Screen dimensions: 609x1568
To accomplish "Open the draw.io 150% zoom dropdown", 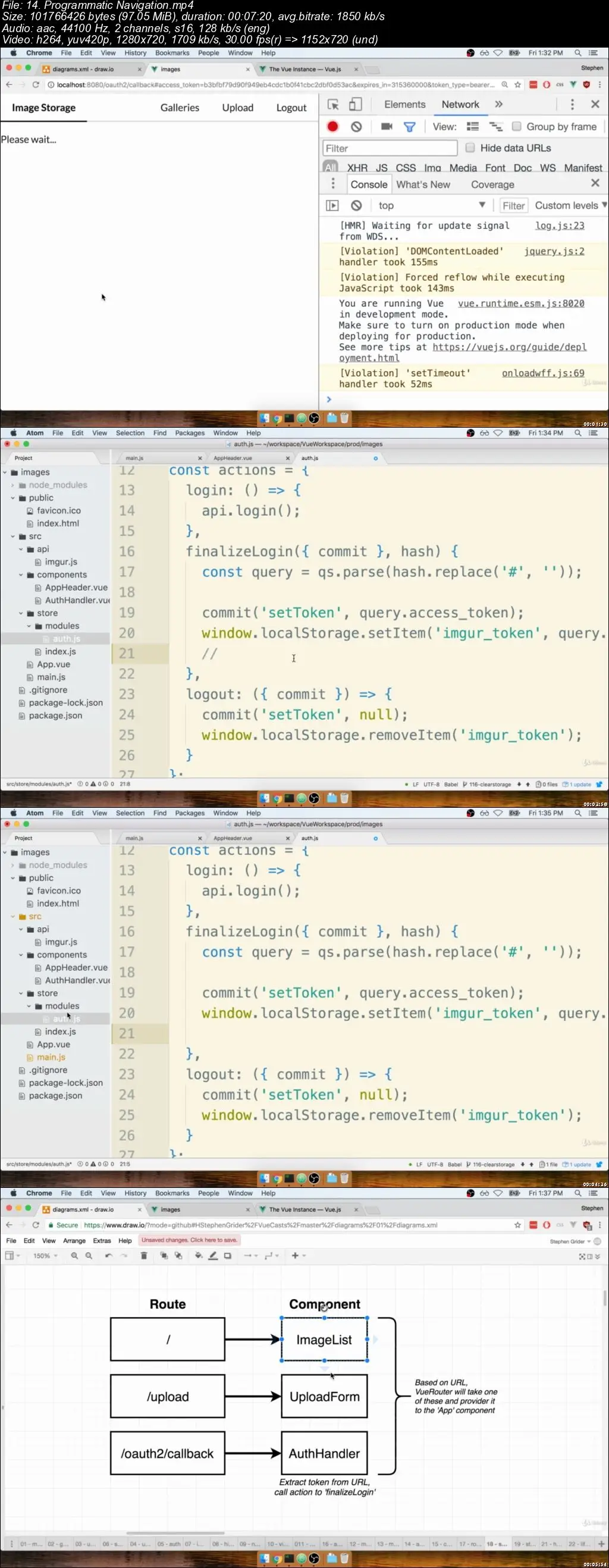I will pyautogui.click(x=46, y=1256).
